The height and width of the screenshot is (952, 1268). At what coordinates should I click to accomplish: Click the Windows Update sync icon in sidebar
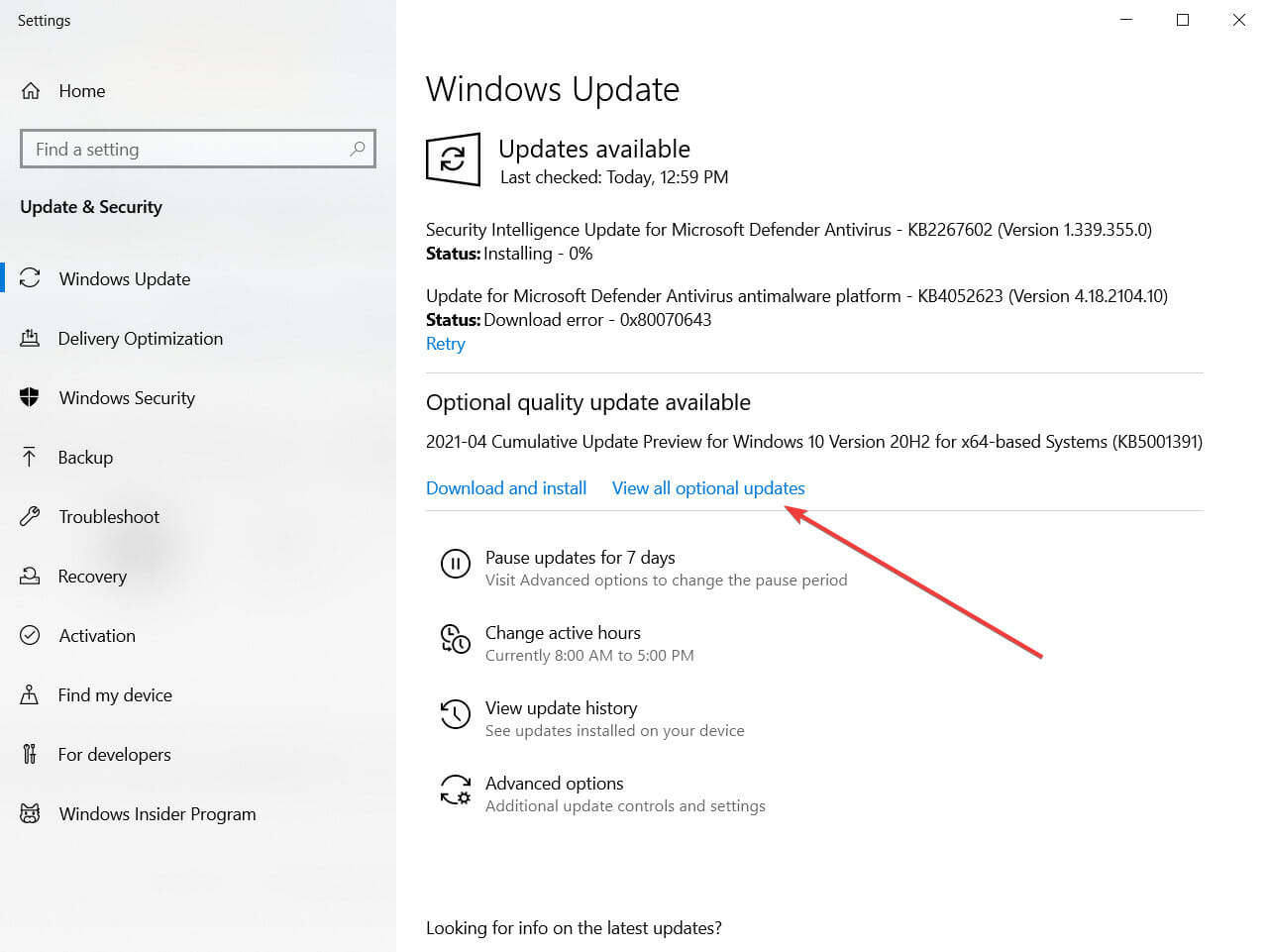(x=30, y=278)
